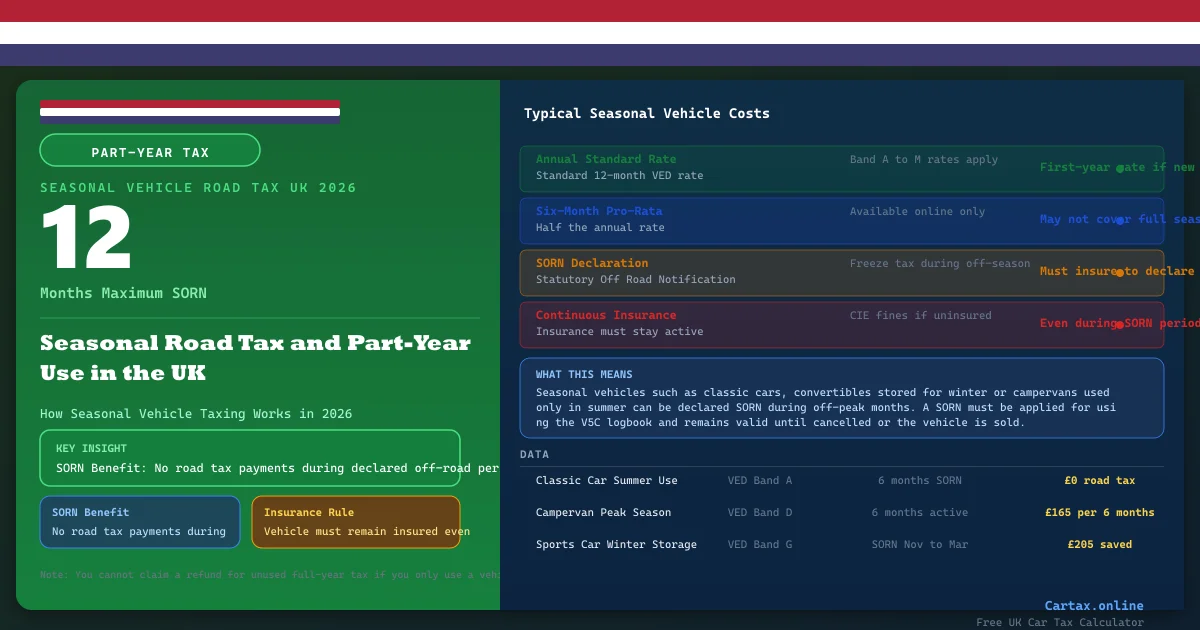This screenshot has width=1200, height=630.
Task: Expand the WHAT THIS MEANS panel
Action: [x=841, y=397]
